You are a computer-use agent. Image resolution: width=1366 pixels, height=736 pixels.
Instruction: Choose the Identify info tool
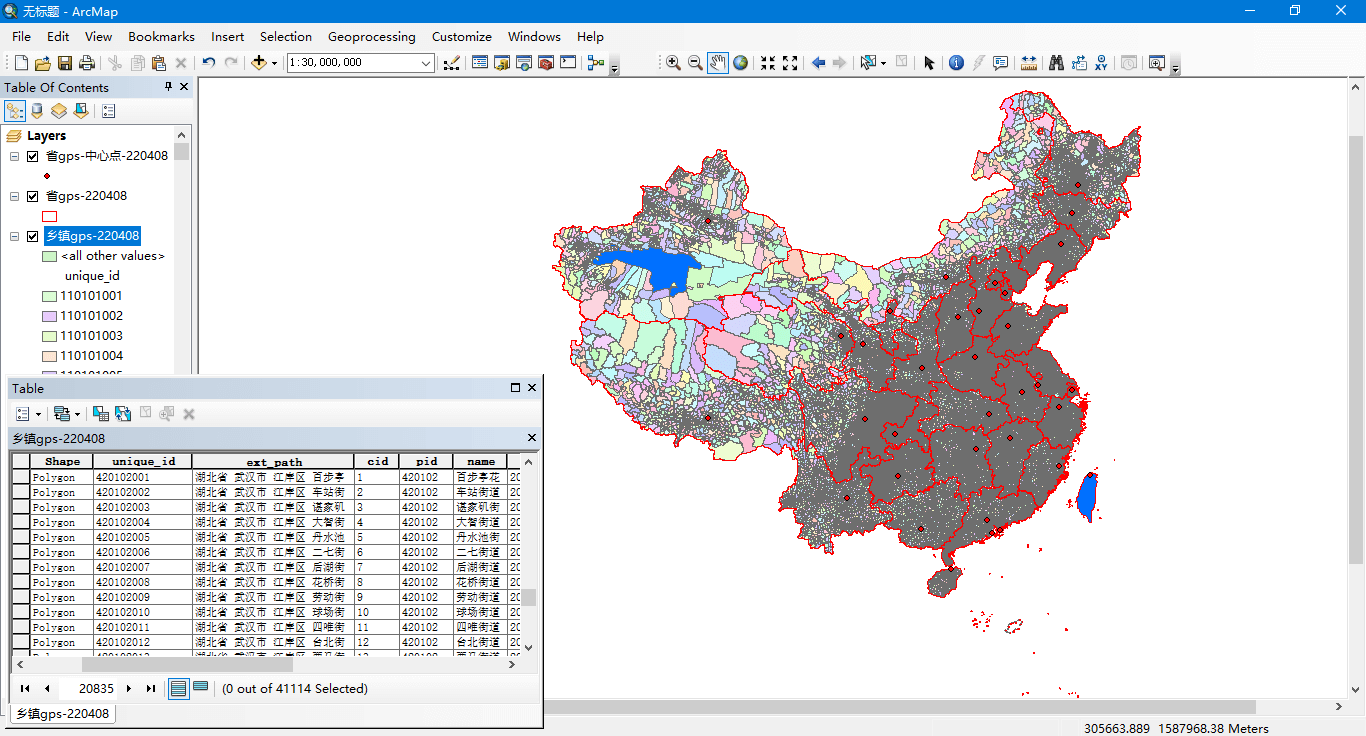click(x=956, y=63)
